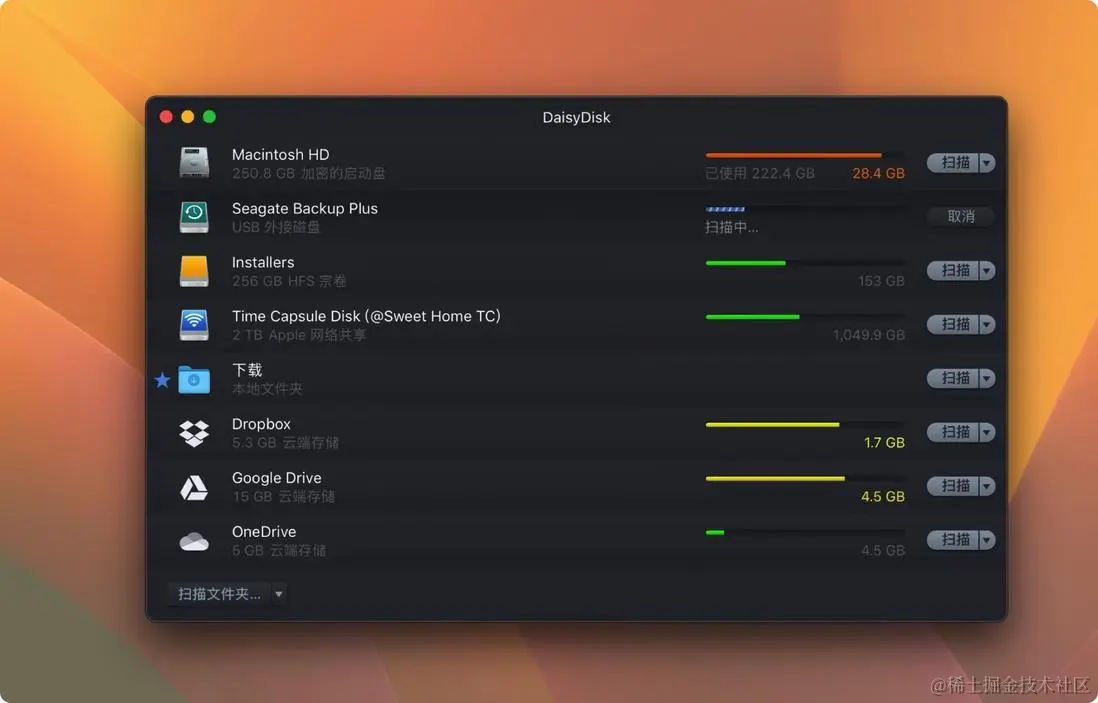The height and width of the screenshot is (703, 1098).
Task: Select the 下载 folder name
Action: (x=246, y=370)
